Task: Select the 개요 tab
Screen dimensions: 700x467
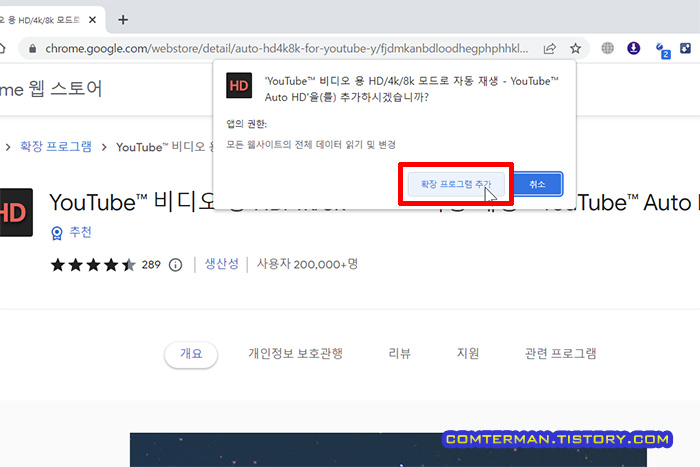Action: [191, 354]
